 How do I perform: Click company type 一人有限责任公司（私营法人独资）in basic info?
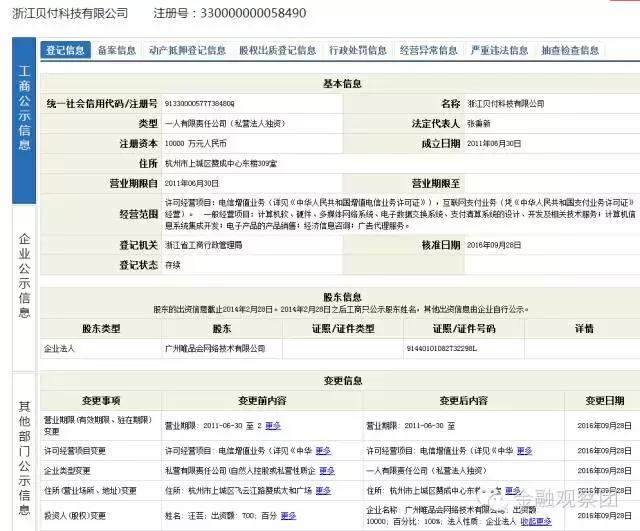point(225,124)
